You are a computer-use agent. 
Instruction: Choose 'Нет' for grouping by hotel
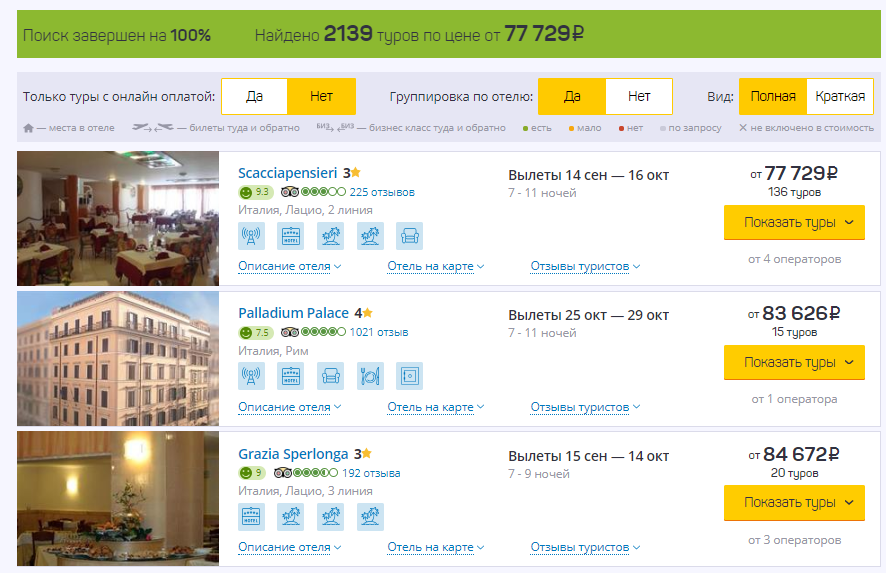[x=639, y=97]
